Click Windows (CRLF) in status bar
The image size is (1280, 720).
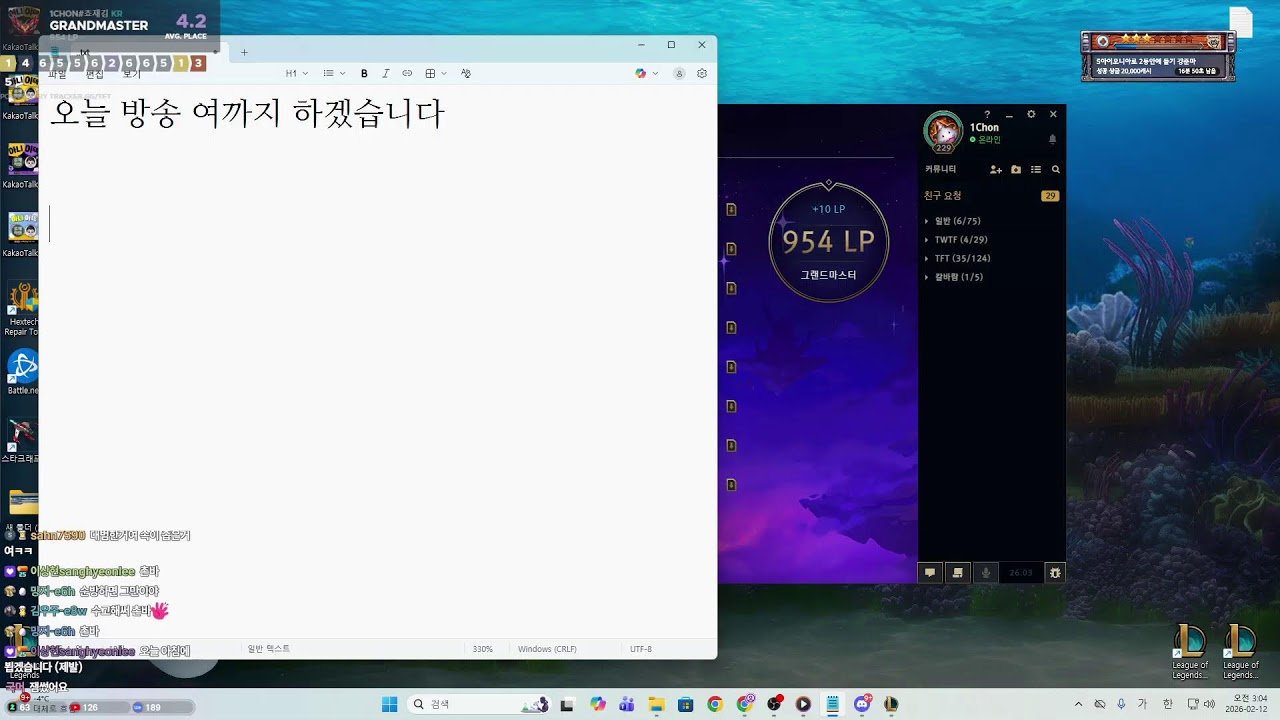547,649
